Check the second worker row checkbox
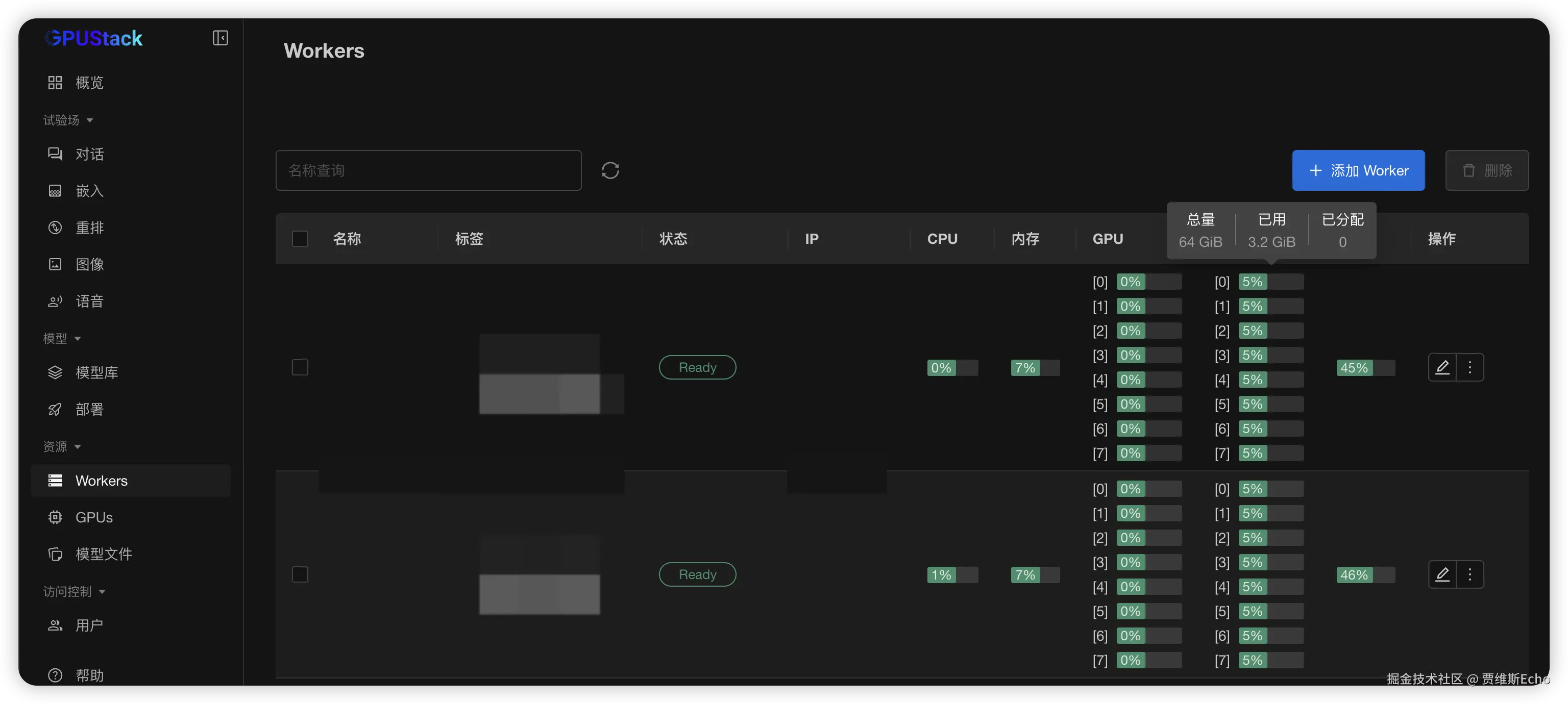The image size is (1568, 704). coord(300,574)
